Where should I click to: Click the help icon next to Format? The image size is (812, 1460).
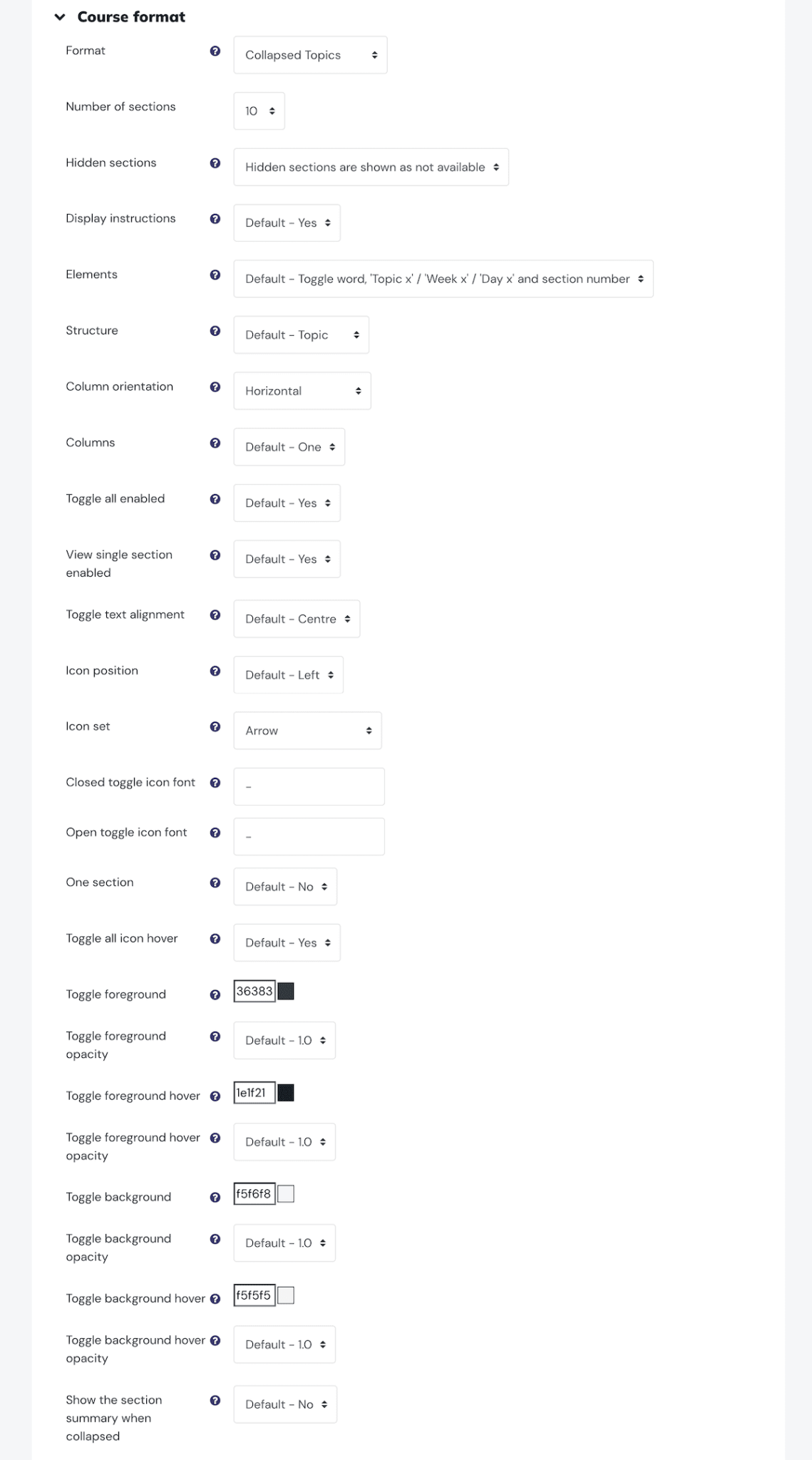coord(215,51)
